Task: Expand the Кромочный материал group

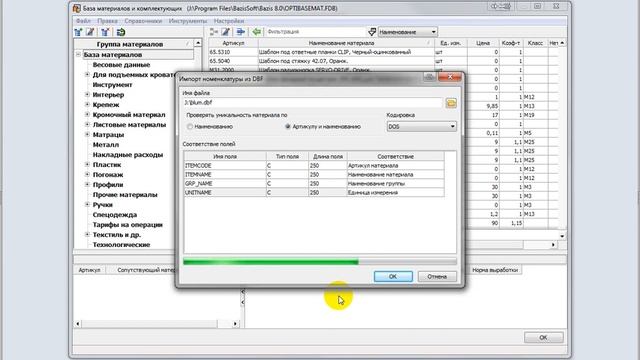Action: pos(87,114)
